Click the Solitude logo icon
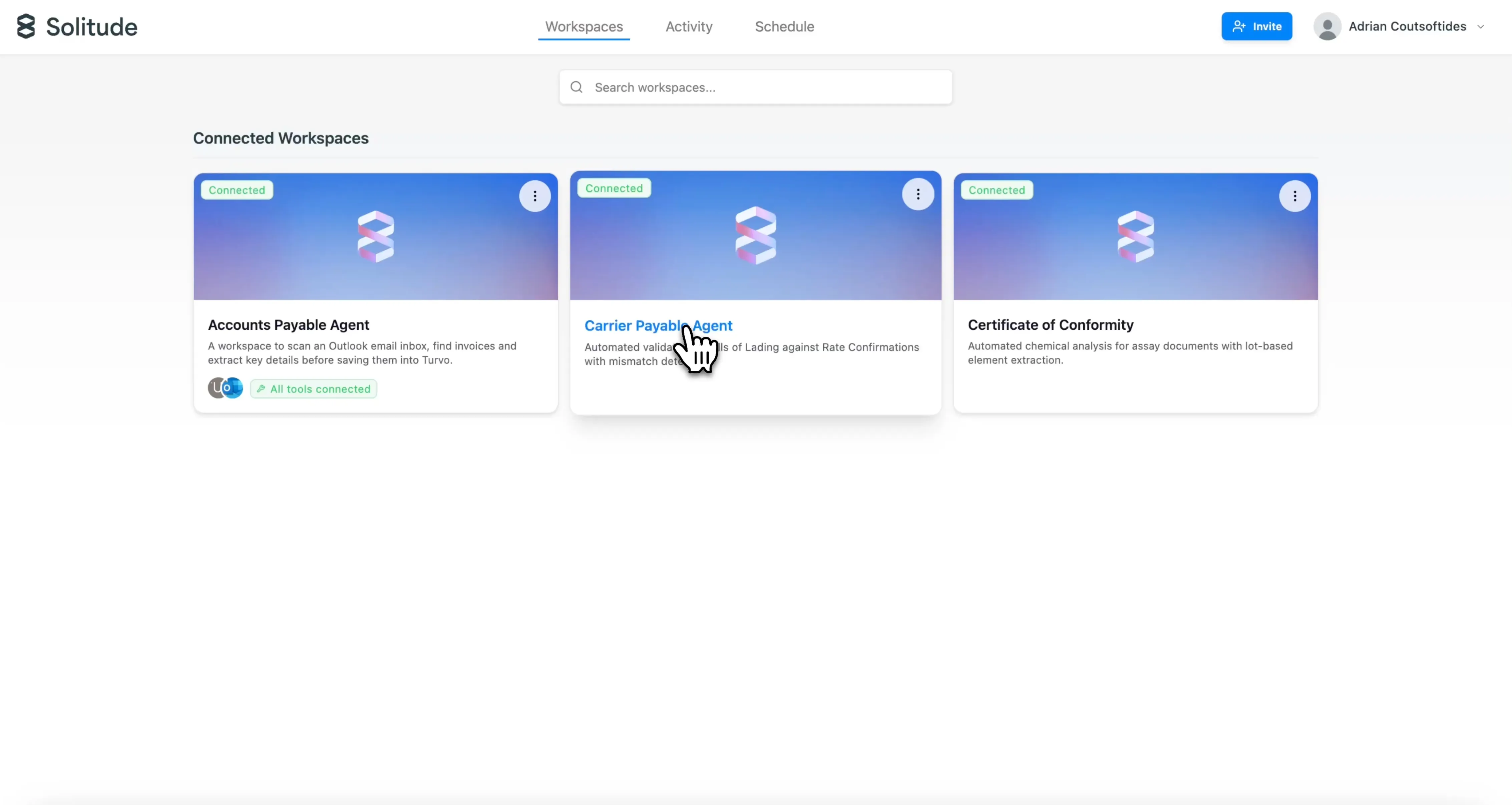Screen dimensions: 1512x805 pos(26,26)
